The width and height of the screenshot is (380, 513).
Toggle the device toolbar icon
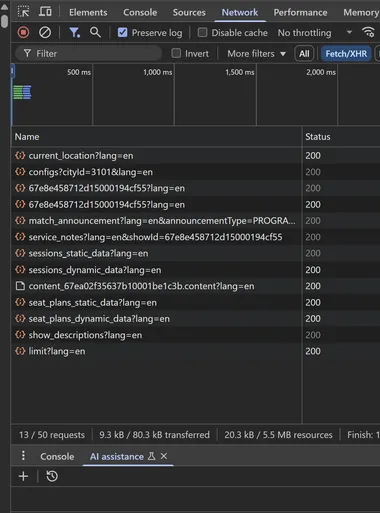click(x=45, y=12)
